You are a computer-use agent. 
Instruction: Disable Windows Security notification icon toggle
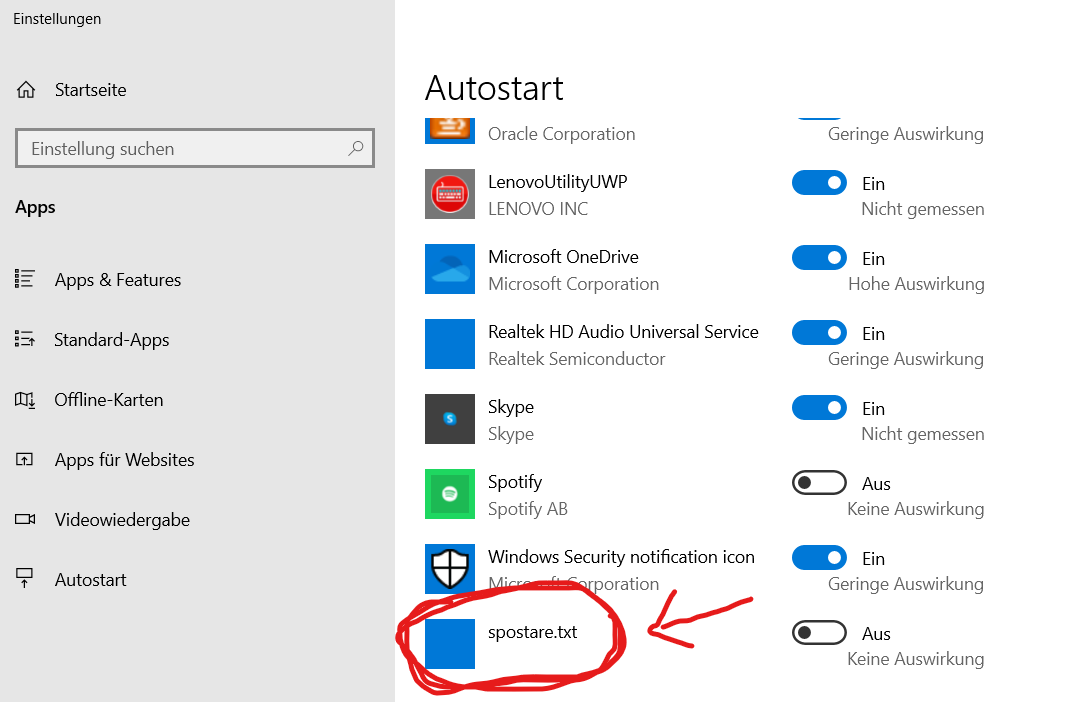pyautogui.click(x=819, y=558)
